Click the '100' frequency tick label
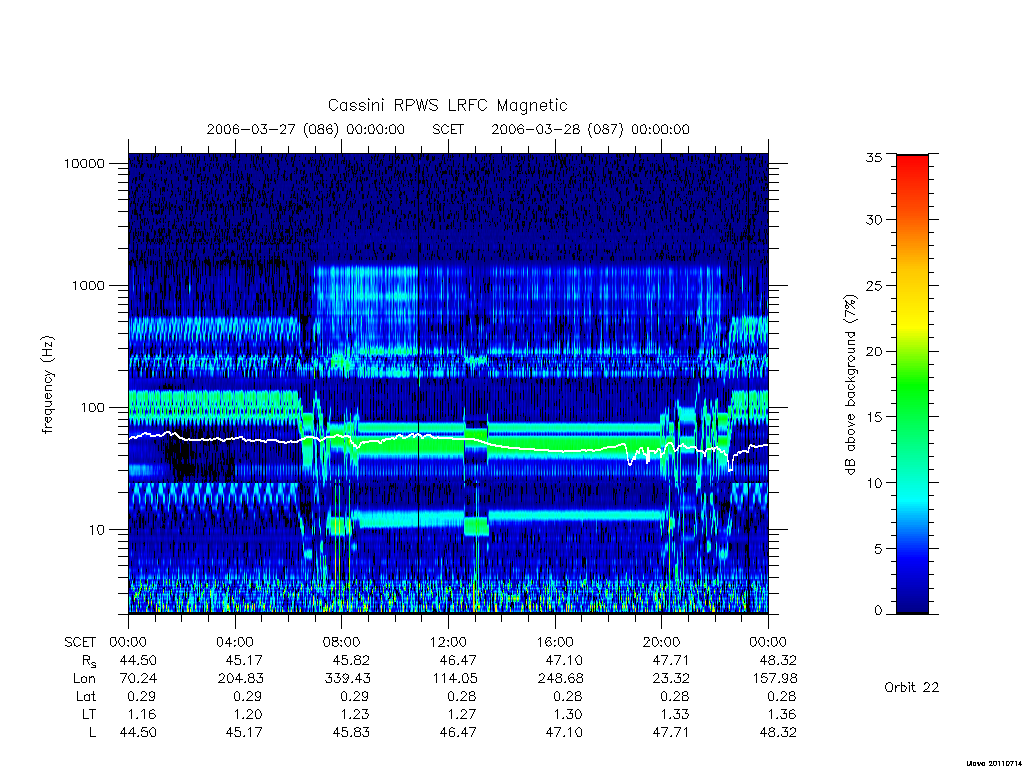Image resolution: width=1024 pixels, height=768 pixels. click(92, 408)
